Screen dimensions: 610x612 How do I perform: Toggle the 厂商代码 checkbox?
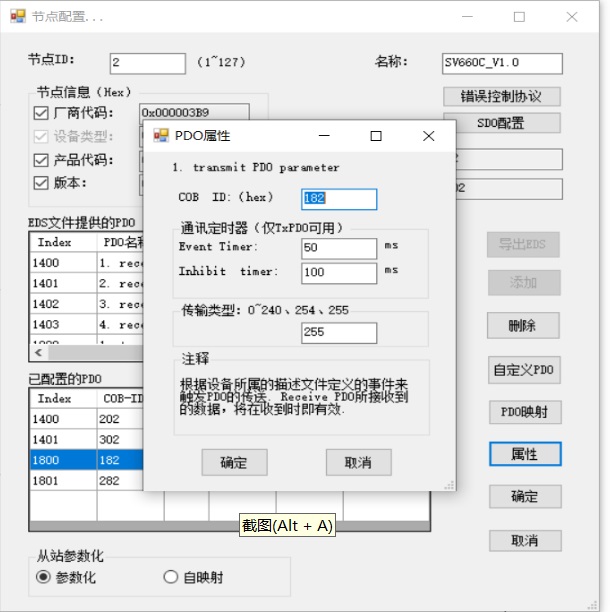coord(41,113)
